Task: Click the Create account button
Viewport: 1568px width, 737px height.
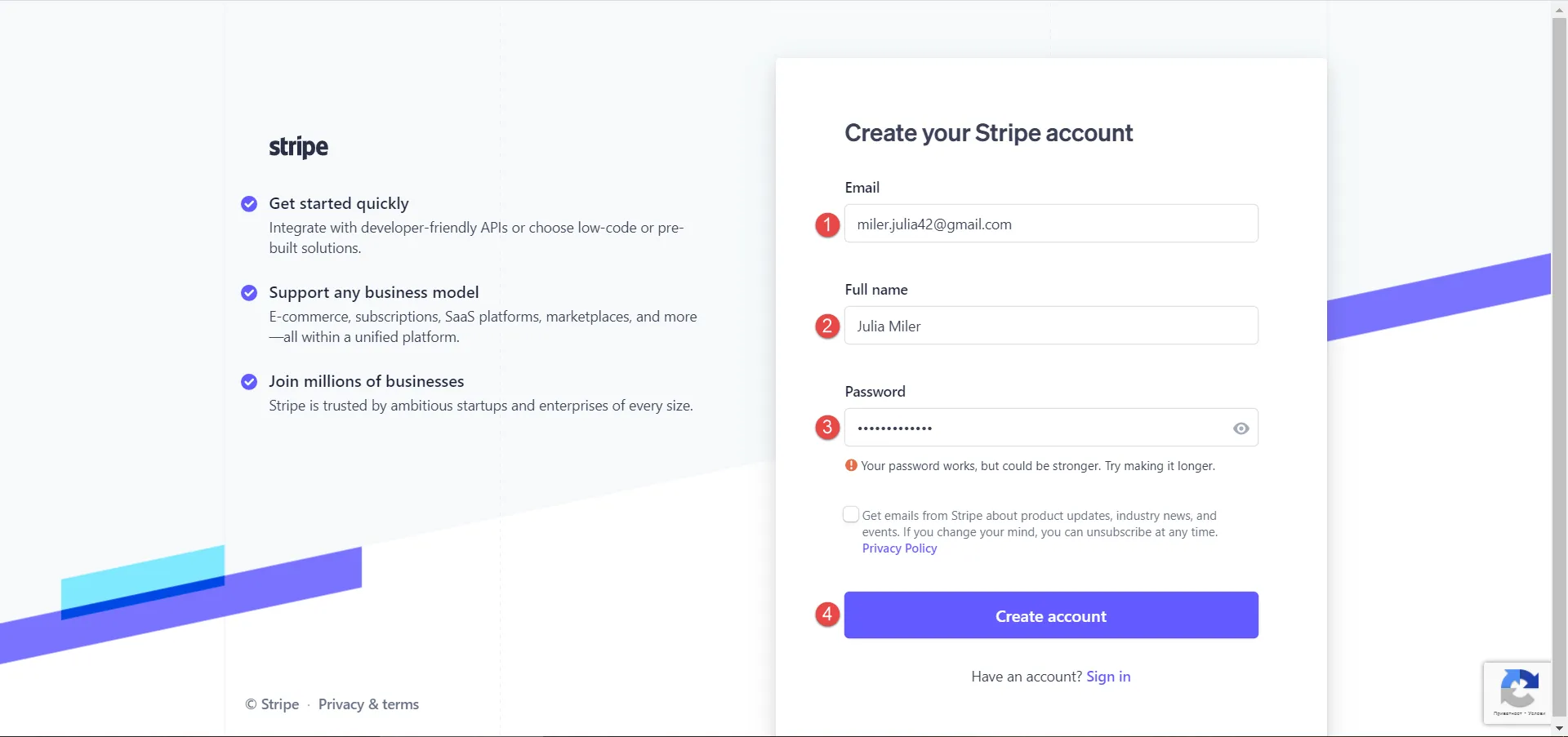Action: click(x=1050, y=615)
